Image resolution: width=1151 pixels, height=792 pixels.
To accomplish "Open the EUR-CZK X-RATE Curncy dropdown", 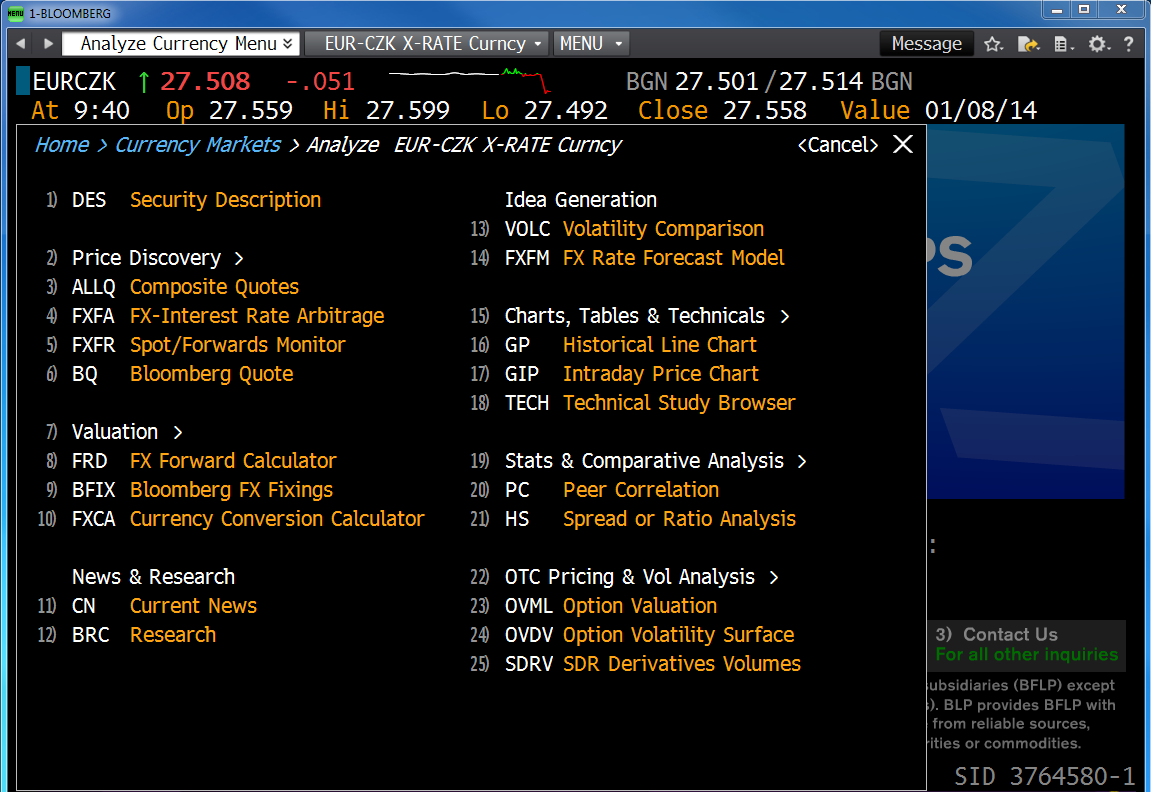I will click(x=427, y=44).
